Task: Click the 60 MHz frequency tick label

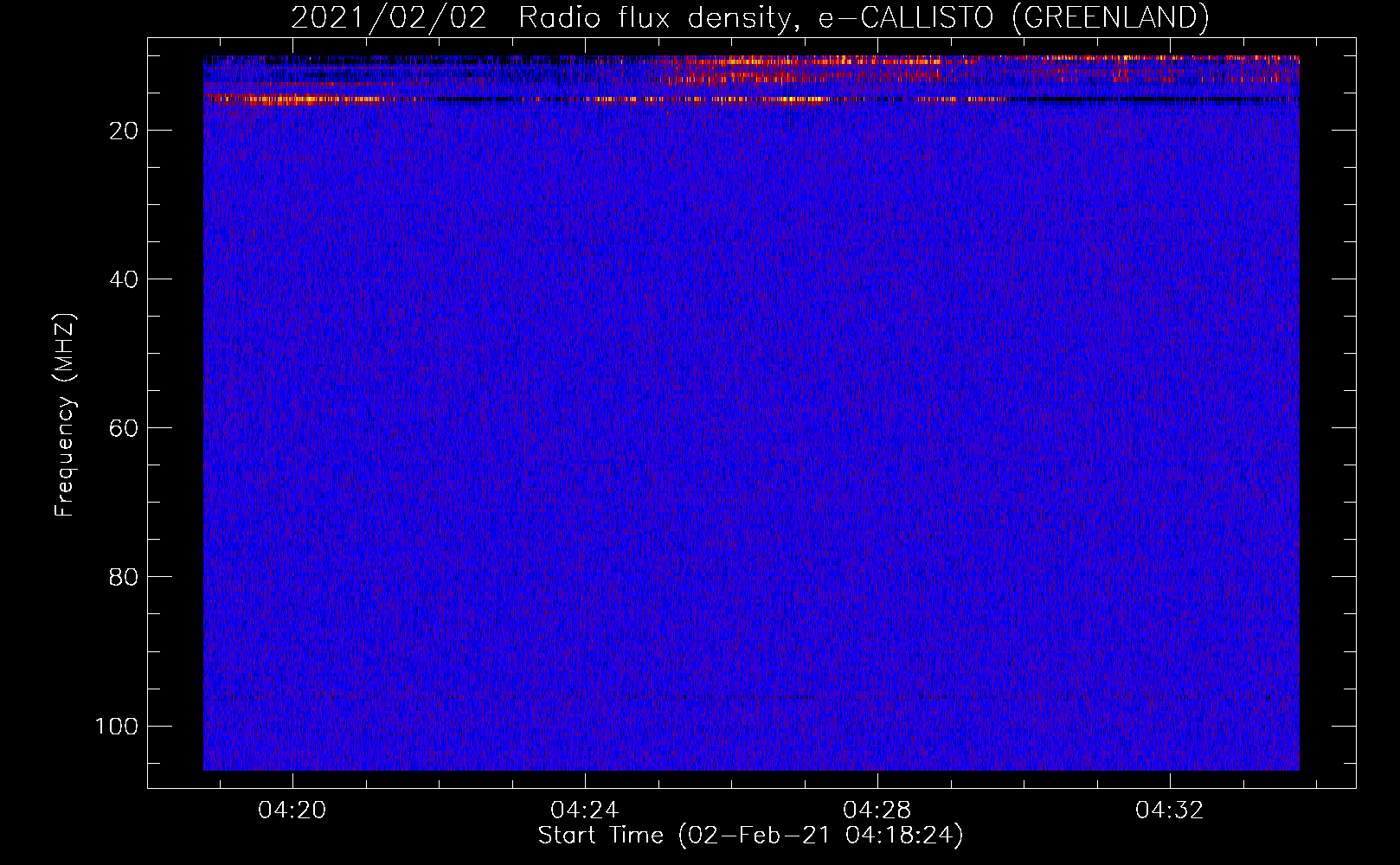Action: (x=124, y=428)
